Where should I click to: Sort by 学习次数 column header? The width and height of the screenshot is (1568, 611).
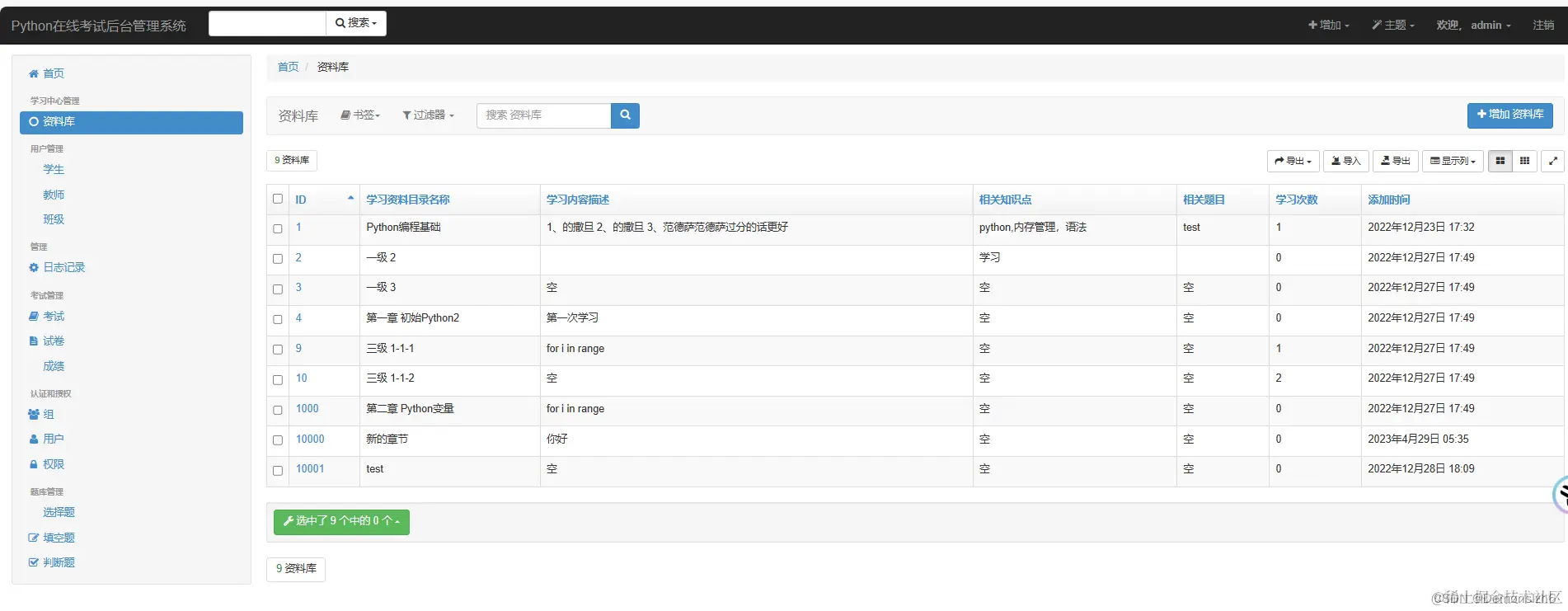click(x=1297, y=200)
